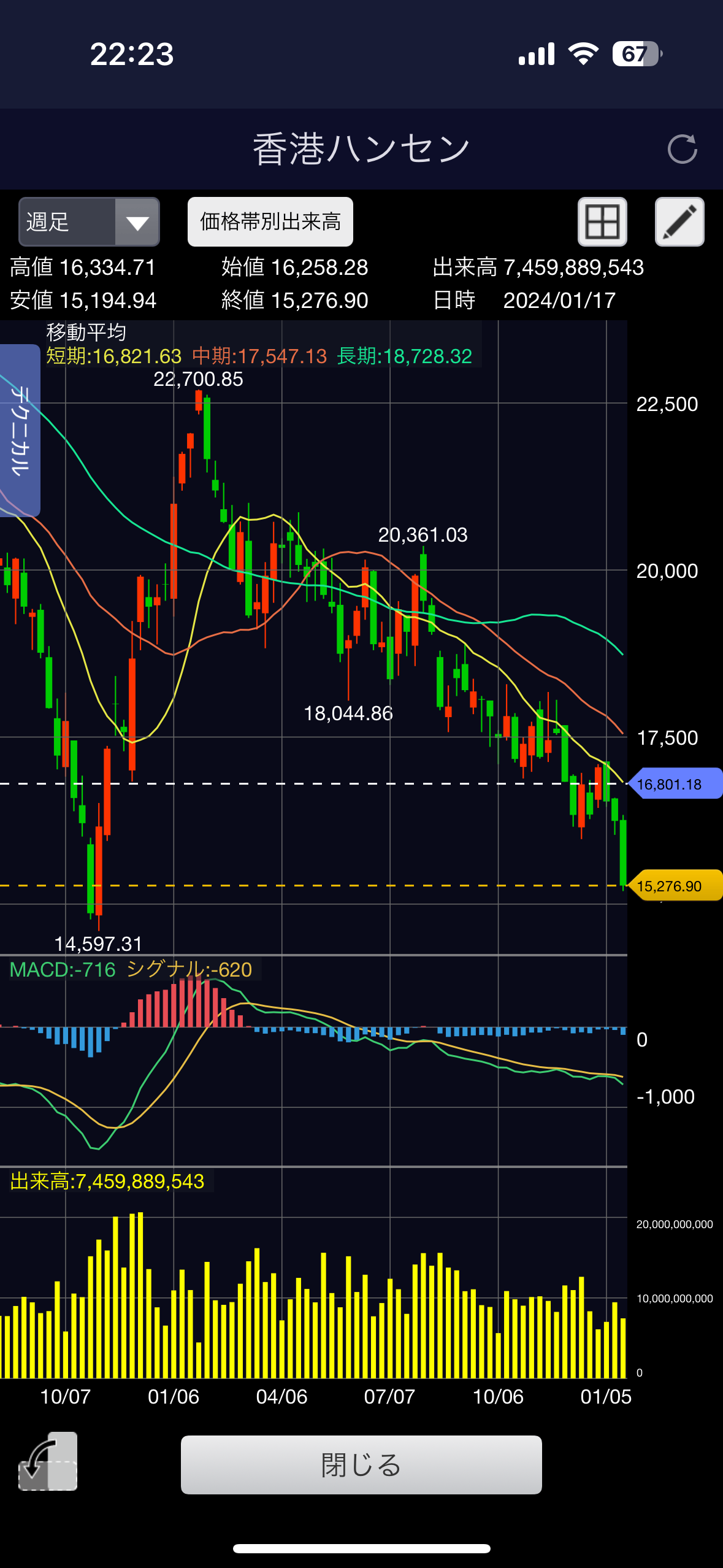Open the 週足 timeframe dropdown
This screenshot has height=1568, width=723.
pyautogui.click(x=89, y=222)
